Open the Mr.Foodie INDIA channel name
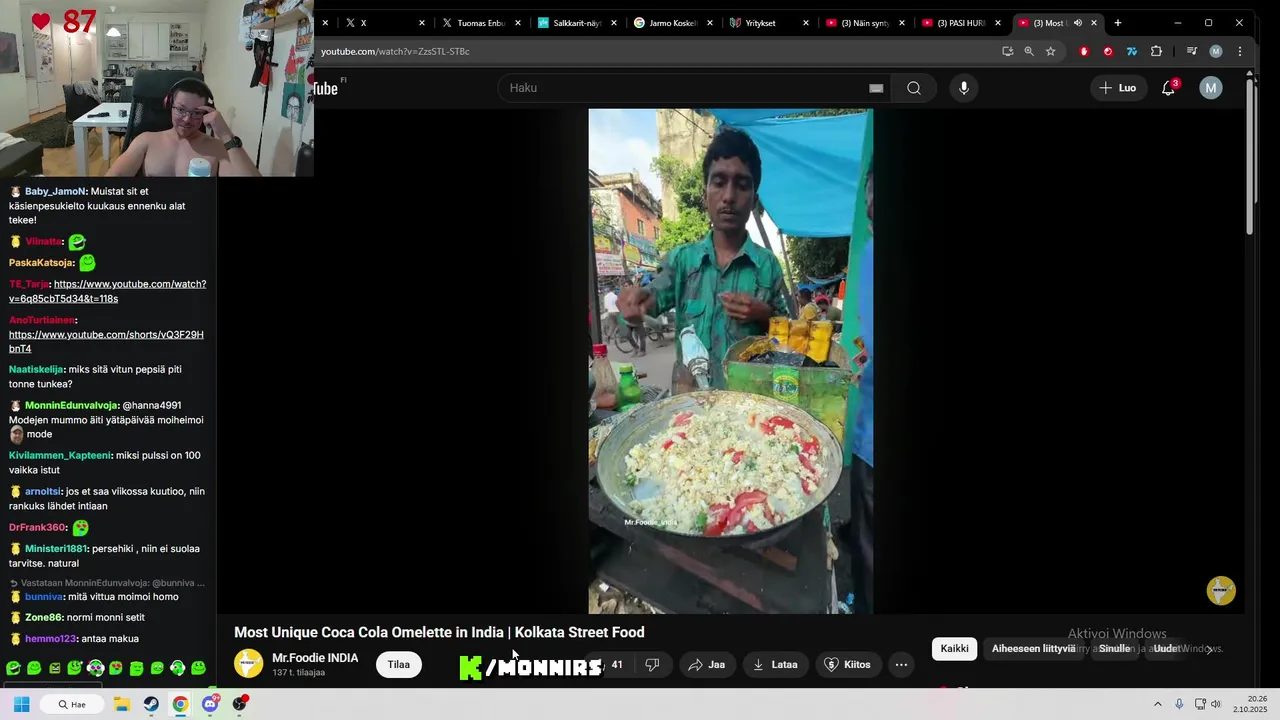Screen dimensions: 1280x720 coord(315,658)
